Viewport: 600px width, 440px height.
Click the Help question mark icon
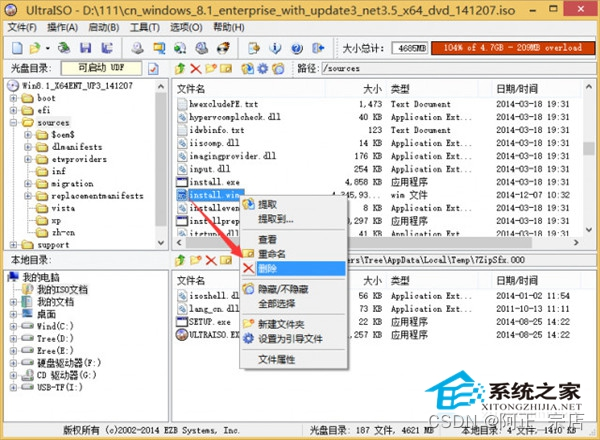pyautogui.click(x=297, y=48)
